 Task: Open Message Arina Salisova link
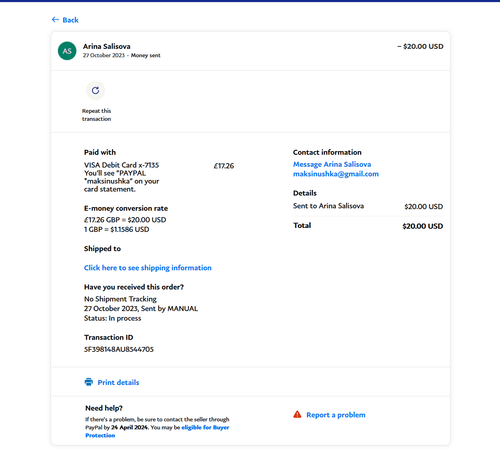point(332,164)
